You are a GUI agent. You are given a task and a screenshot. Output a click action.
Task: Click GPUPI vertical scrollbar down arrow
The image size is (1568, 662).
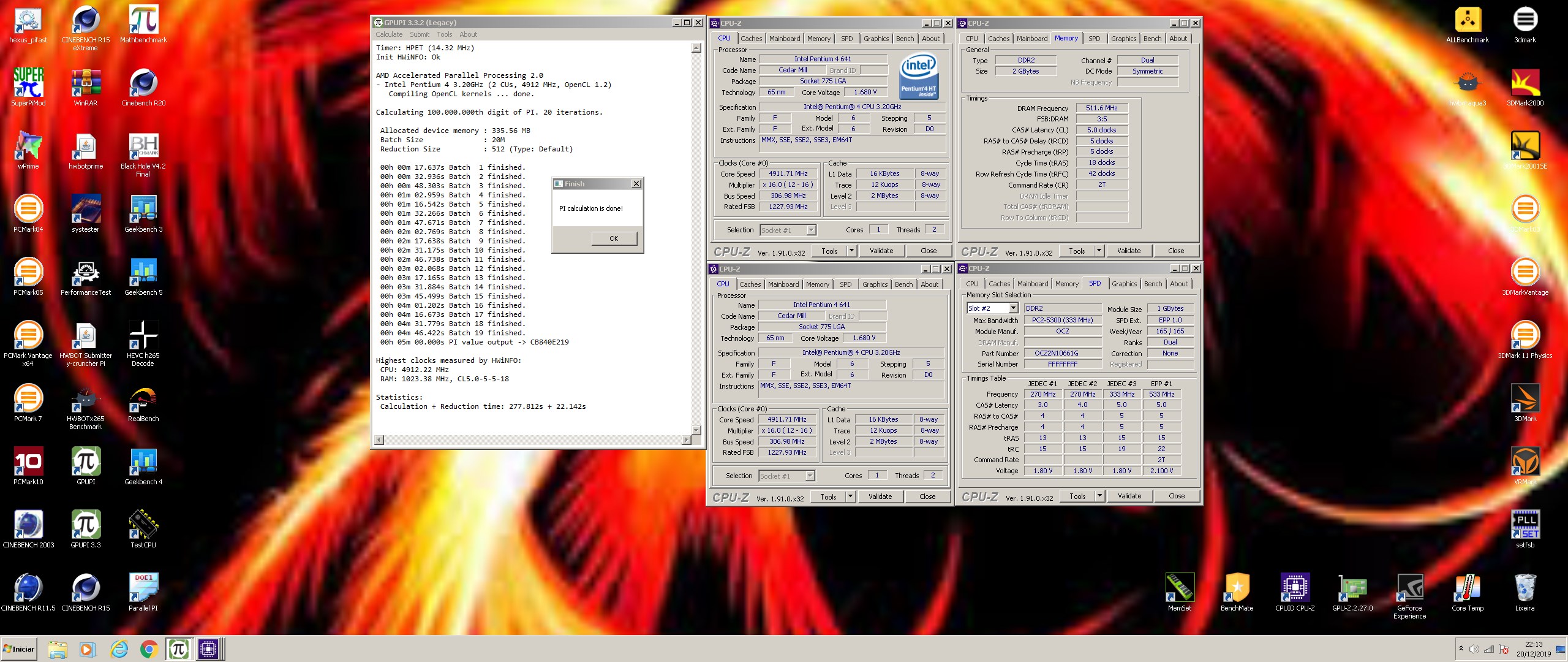pos(696,430)
